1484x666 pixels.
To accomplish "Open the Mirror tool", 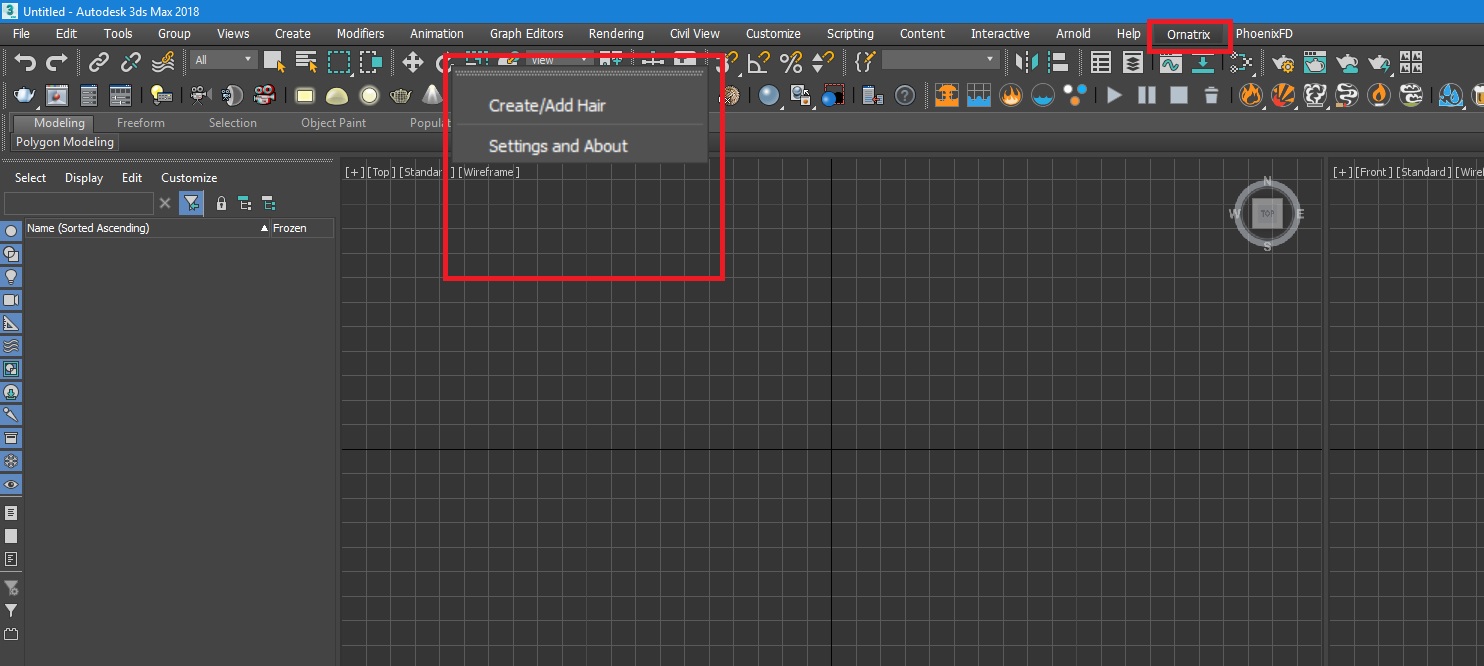I will [x=1027, y=62].
